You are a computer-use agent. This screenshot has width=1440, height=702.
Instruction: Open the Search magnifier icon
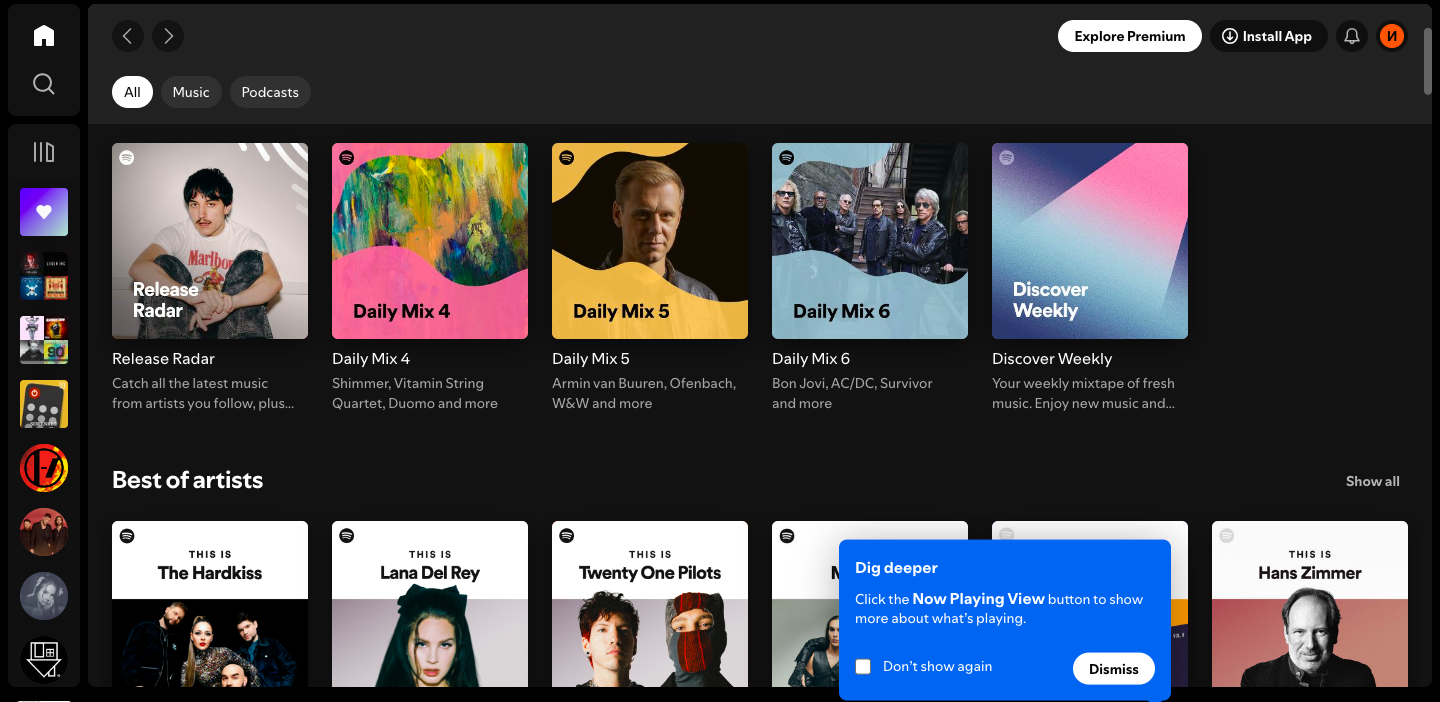(44, 84)
